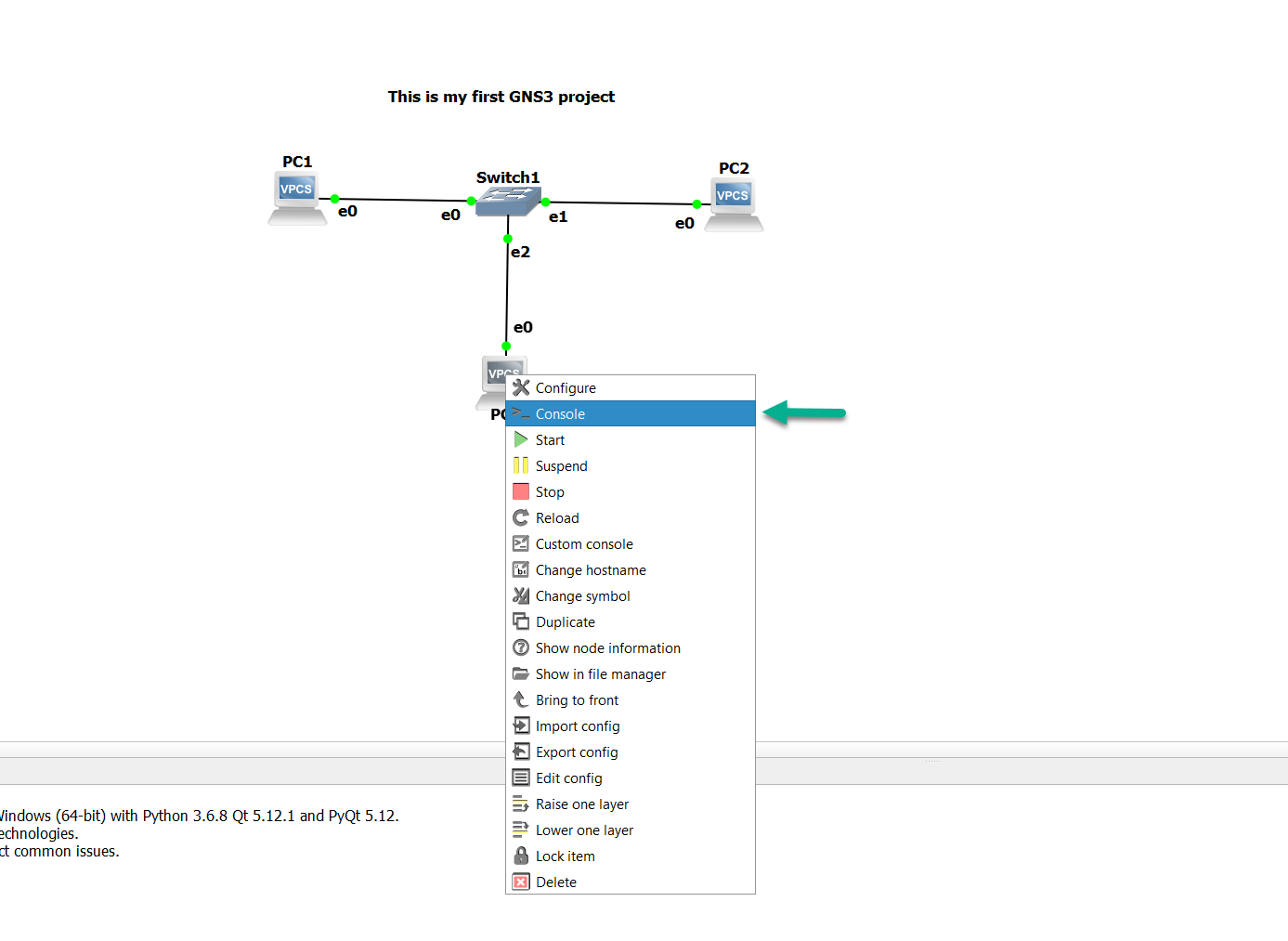Click the PC2 node label
The width and height of the screenshot is (1288, 941).
(734, 168)
